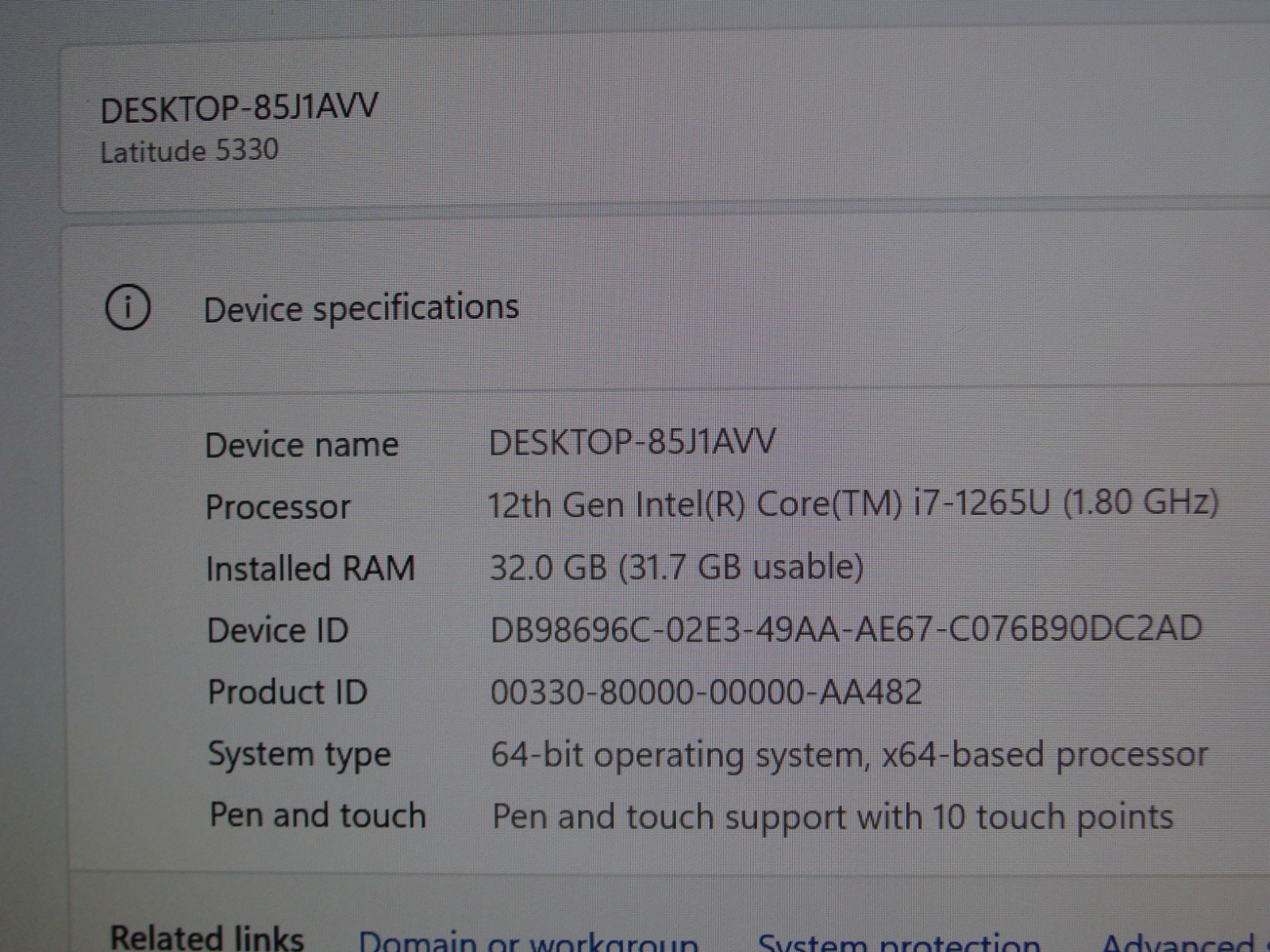Select the Product ID value 00330-80000-00000-AA482
Screen dimensions: 1270x952
click(706, 692)
